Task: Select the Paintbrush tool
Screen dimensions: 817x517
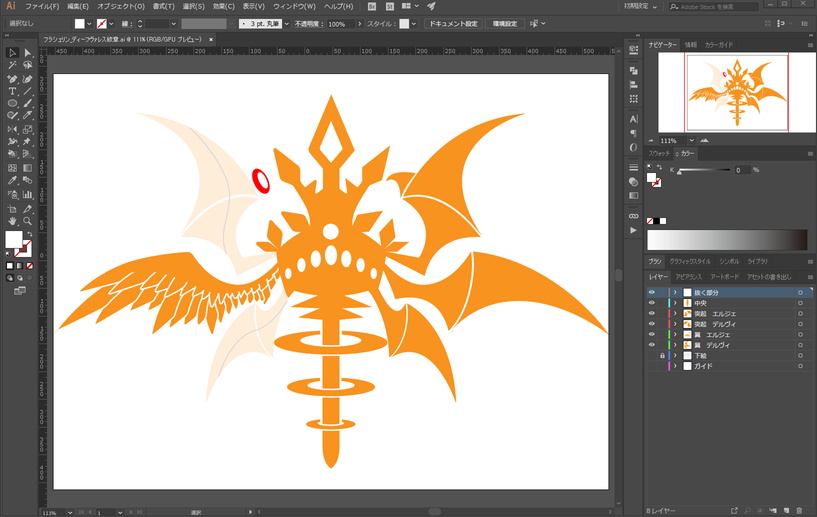Action: pyautogui.click(x=28, y=103)
